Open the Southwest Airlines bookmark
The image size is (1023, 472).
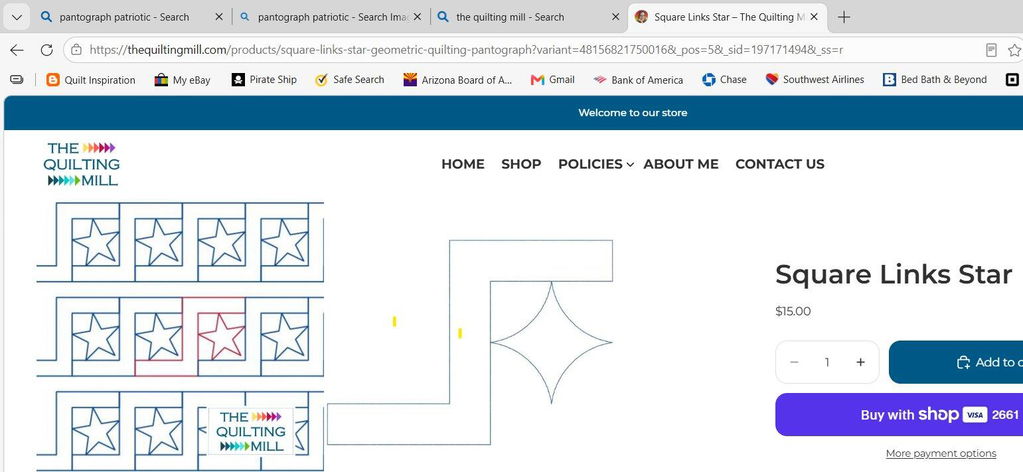click(x=815, y=80)
